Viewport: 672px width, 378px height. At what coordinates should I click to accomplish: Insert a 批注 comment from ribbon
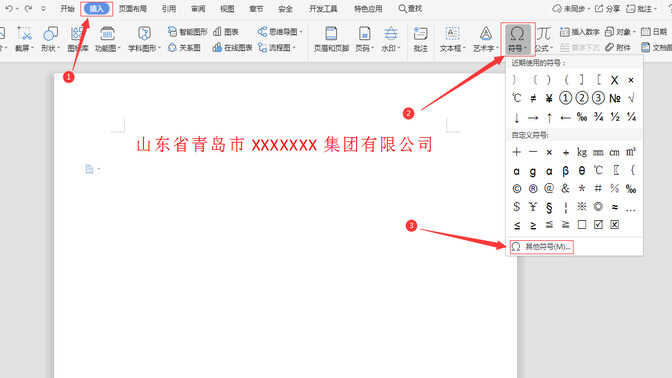(420, 39)
